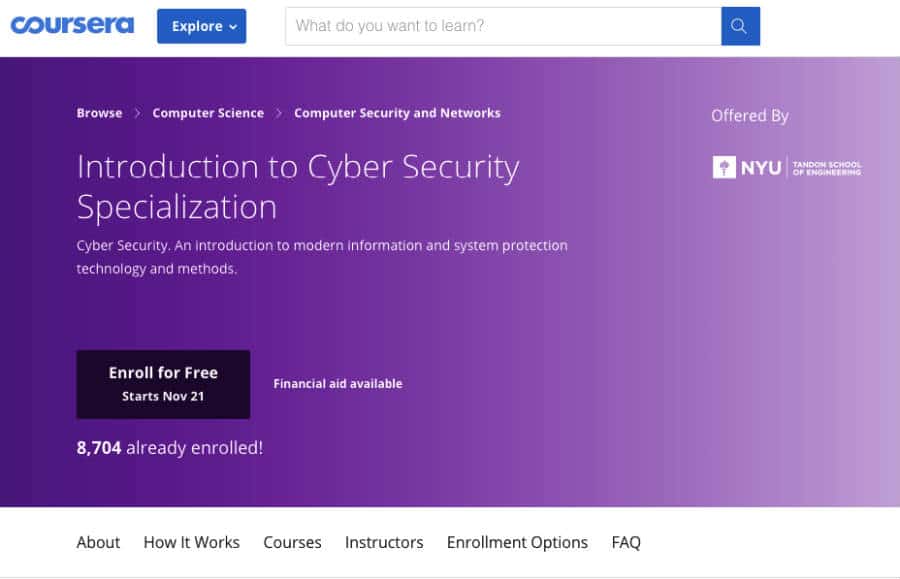View the Enrollment Options tab
Screen dimensions: 900x579
(x=517, y=542)
